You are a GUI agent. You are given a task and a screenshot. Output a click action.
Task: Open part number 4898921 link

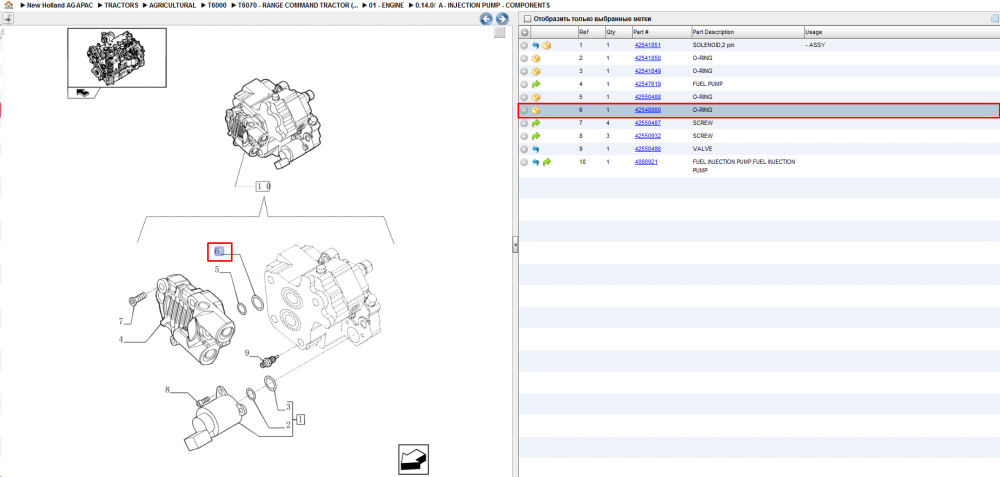click(645, 162)
